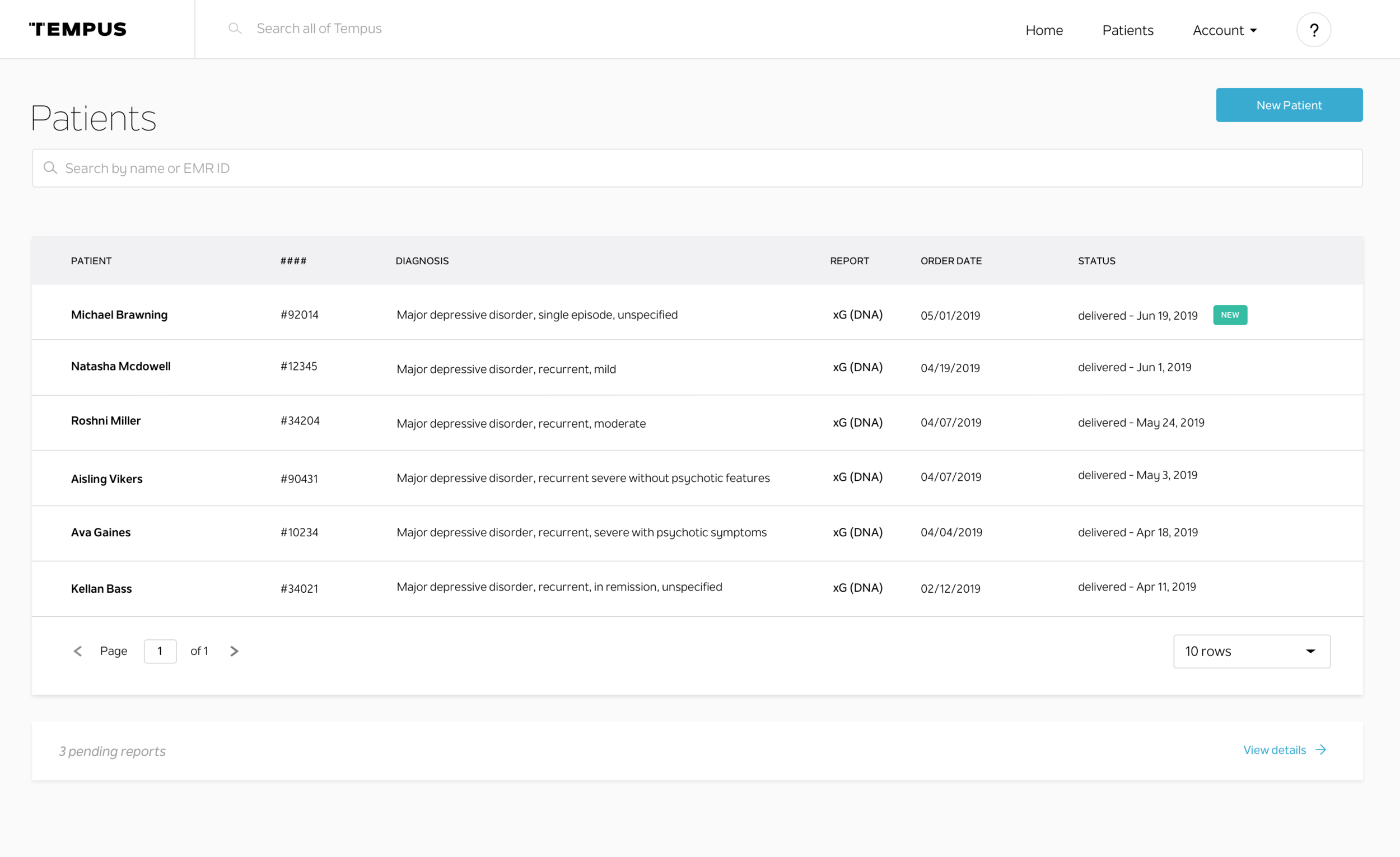Click the New Patient button
The image size is (1400, 857).
(1289, 105)
